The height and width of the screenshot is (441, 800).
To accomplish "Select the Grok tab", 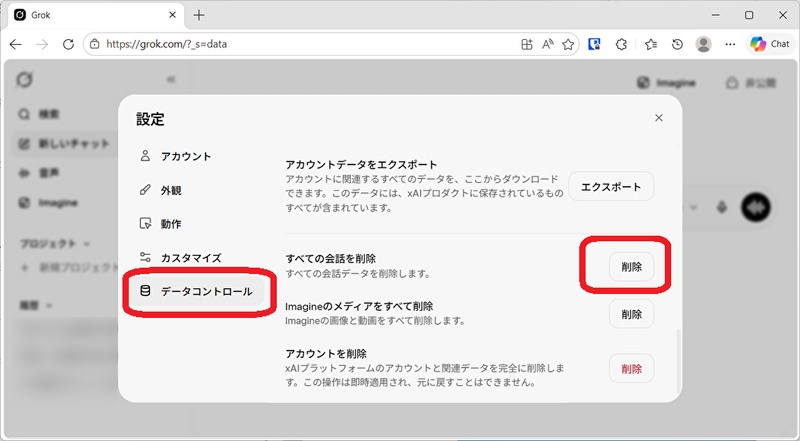I will click(96, 15).
